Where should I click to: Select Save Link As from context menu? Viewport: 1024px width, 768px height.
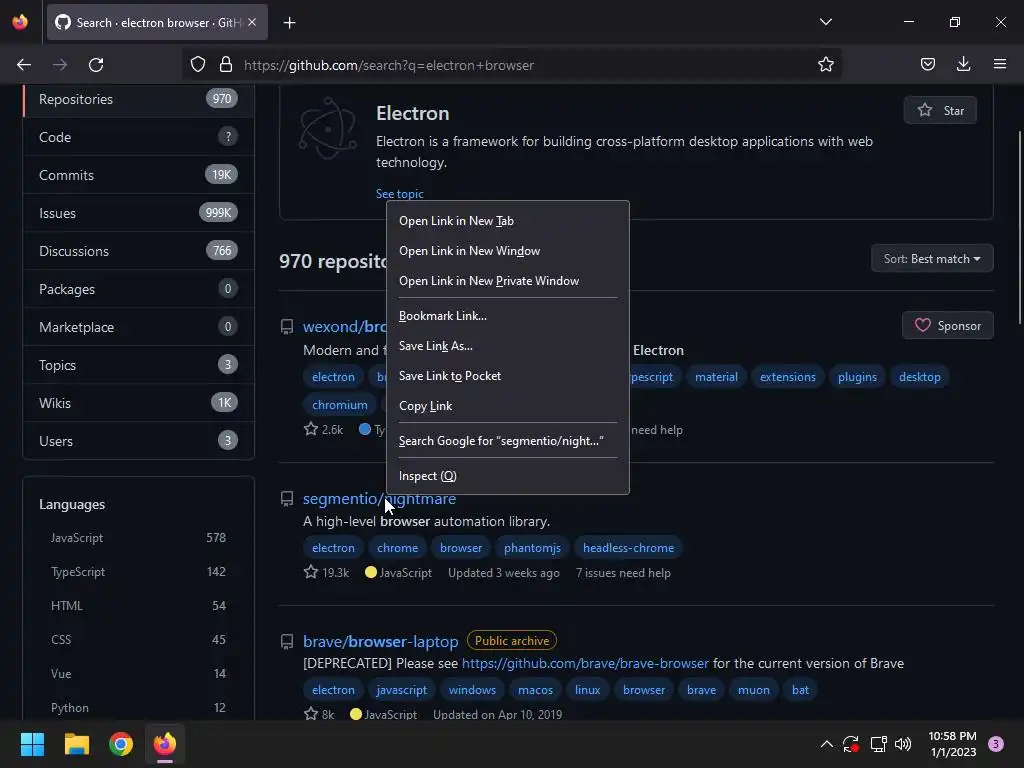[508, 346]
